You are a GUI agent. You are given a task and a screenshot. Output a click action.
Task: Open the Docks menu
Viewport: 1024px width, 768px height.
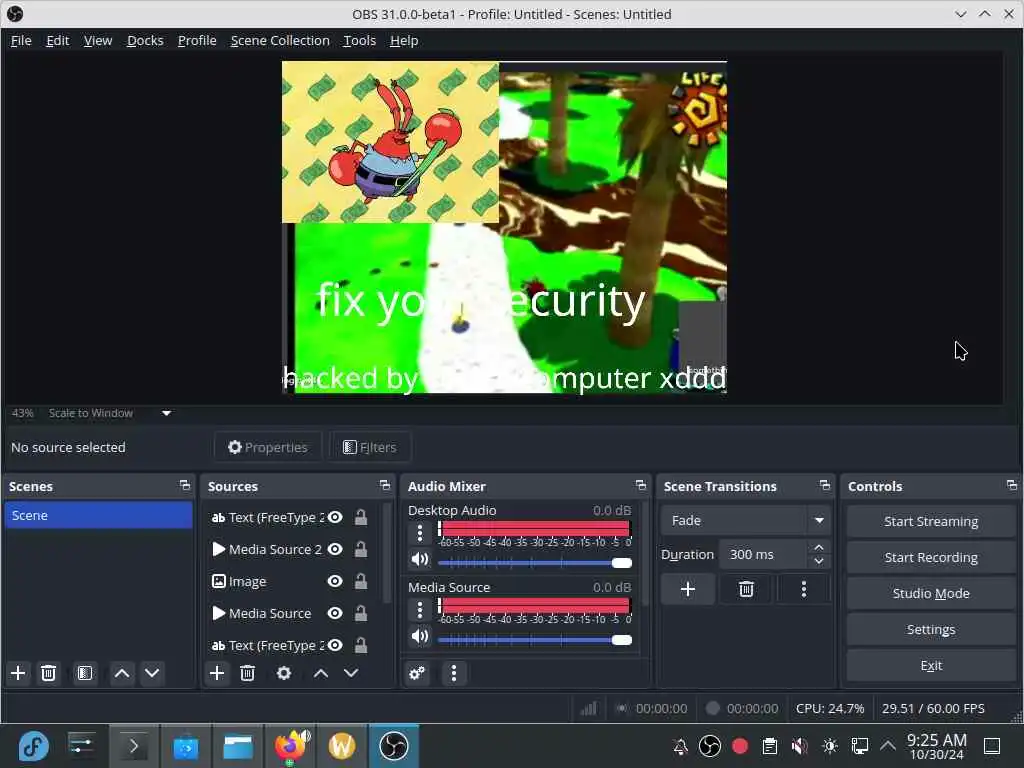[x=145, y=40]
